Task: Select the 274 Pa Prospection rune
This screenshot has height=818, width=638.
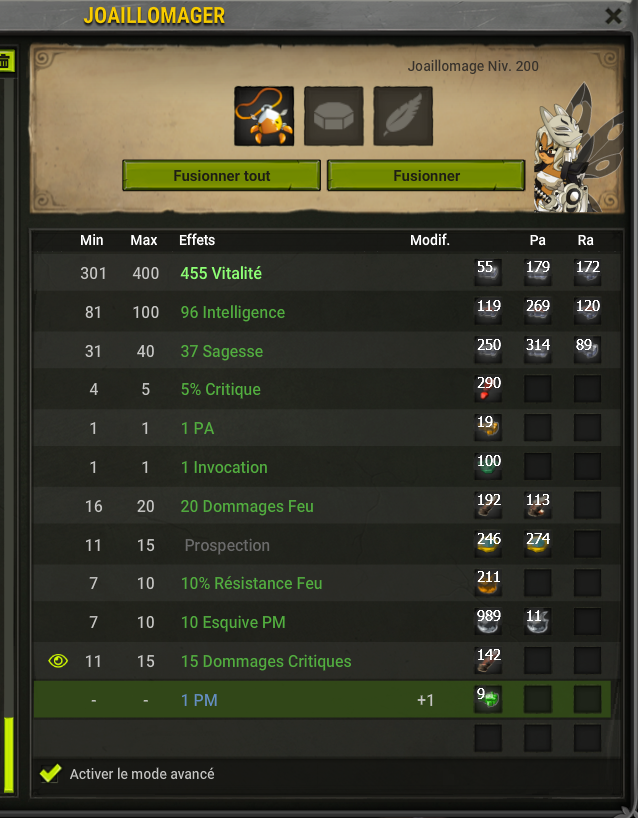Action: click(537, 544)
